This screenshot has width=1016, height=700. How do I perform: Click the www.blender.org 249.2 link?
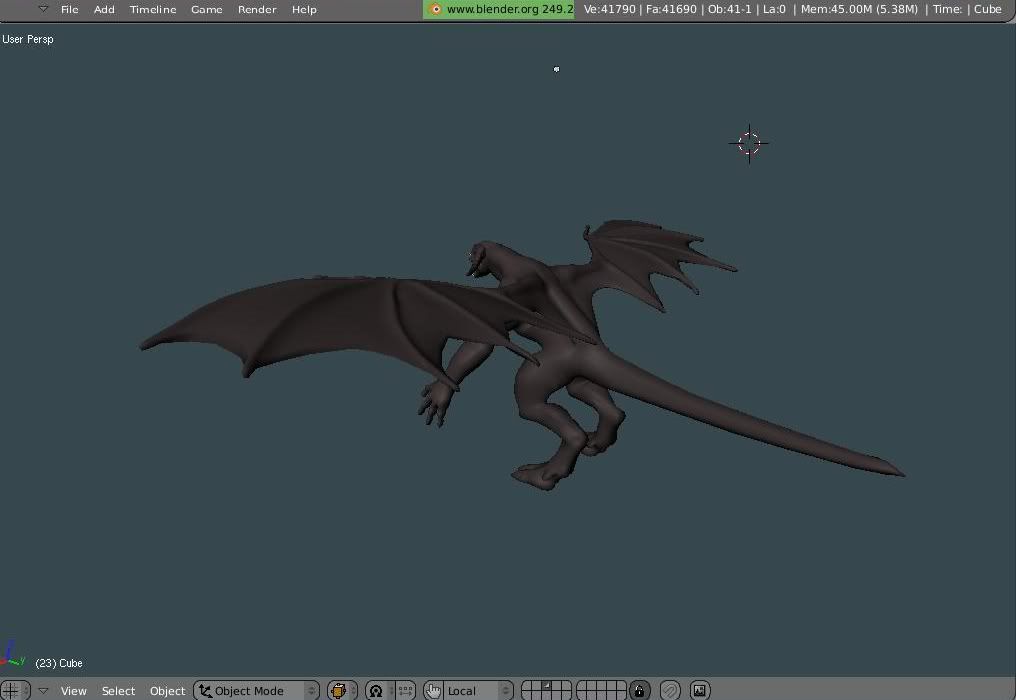coord(509,9)
